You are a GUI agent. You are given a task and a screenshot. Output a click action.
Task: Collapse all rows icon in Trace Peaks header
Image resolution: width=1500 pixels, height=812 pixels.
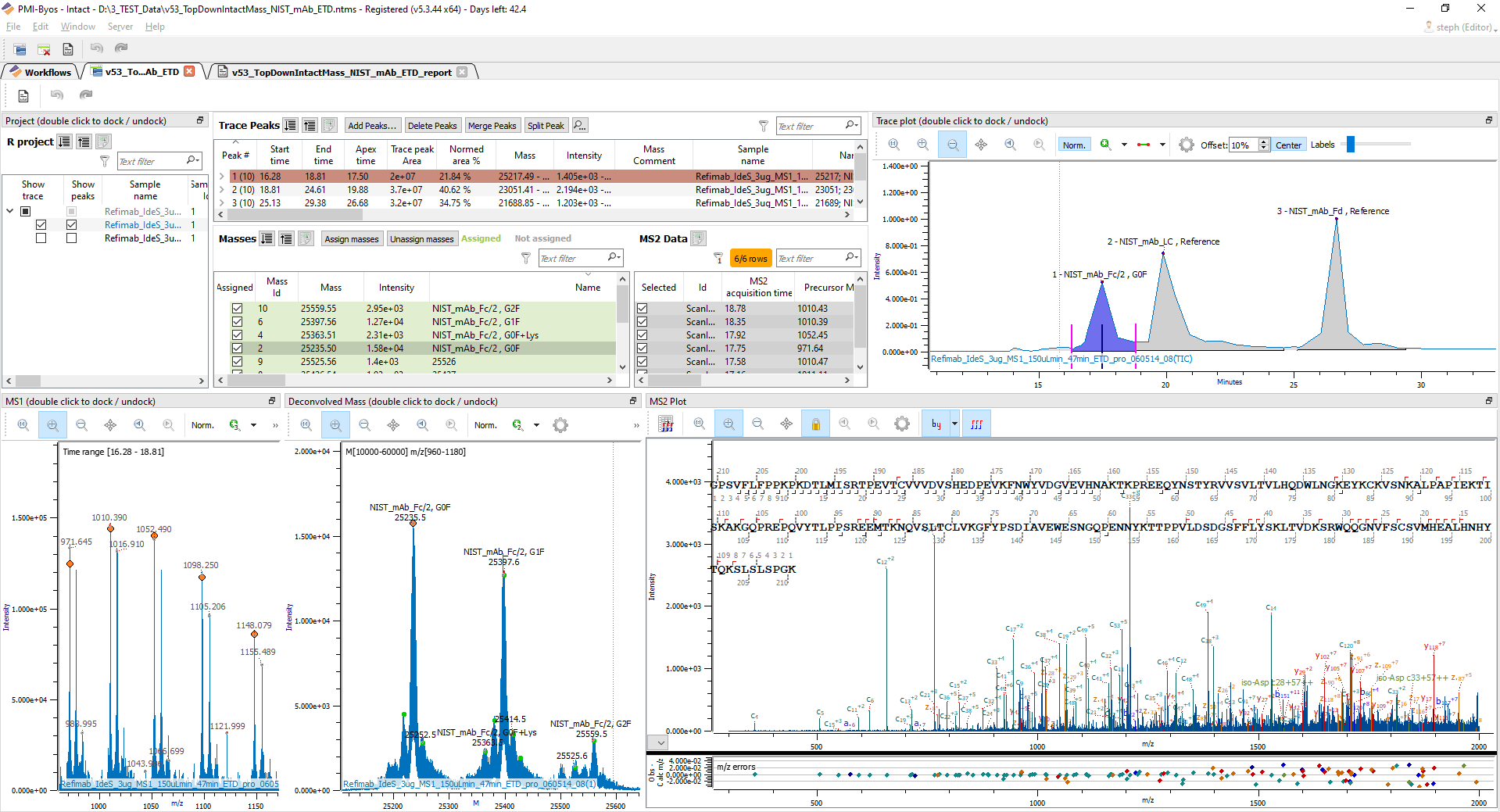click(310, 125)
